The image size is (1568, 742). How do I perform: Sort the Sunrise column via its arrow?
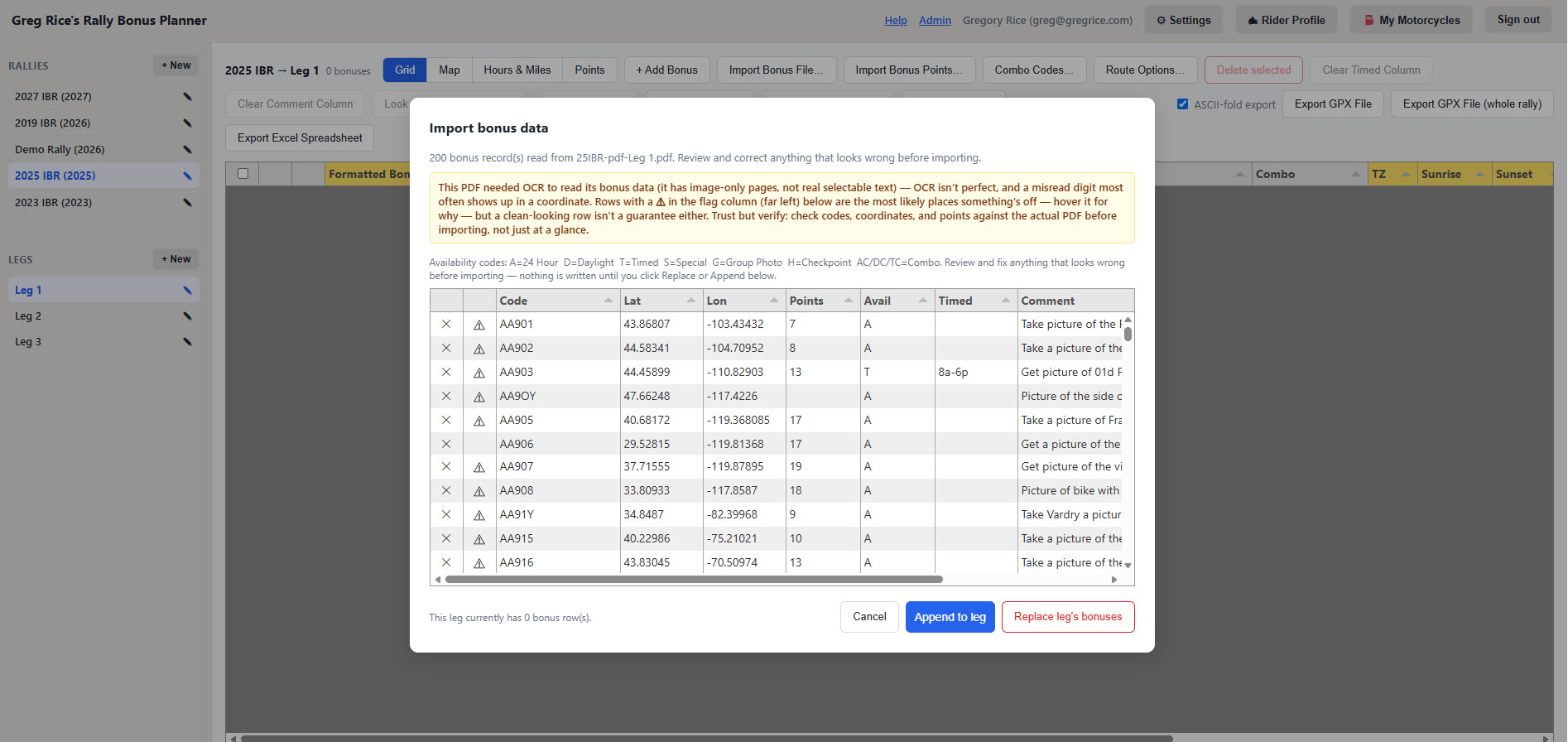tap(1479, 174)
